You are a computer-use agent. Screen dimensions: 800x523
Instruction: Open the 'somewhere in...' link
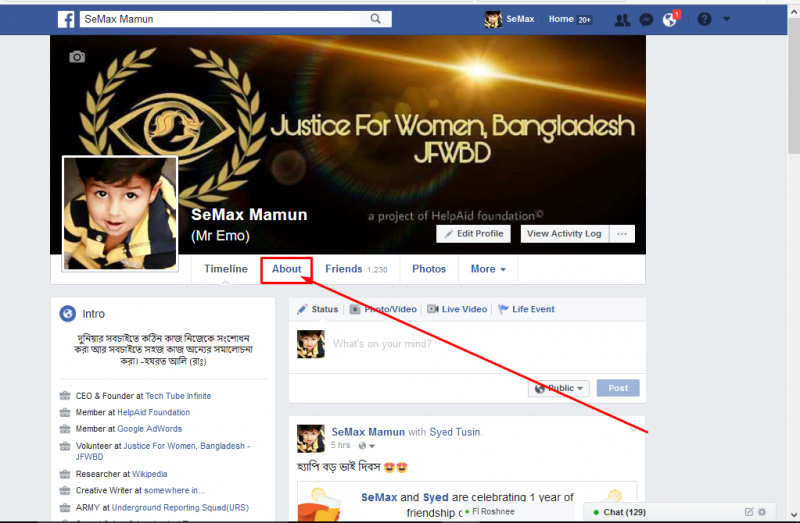coord(174,490)
